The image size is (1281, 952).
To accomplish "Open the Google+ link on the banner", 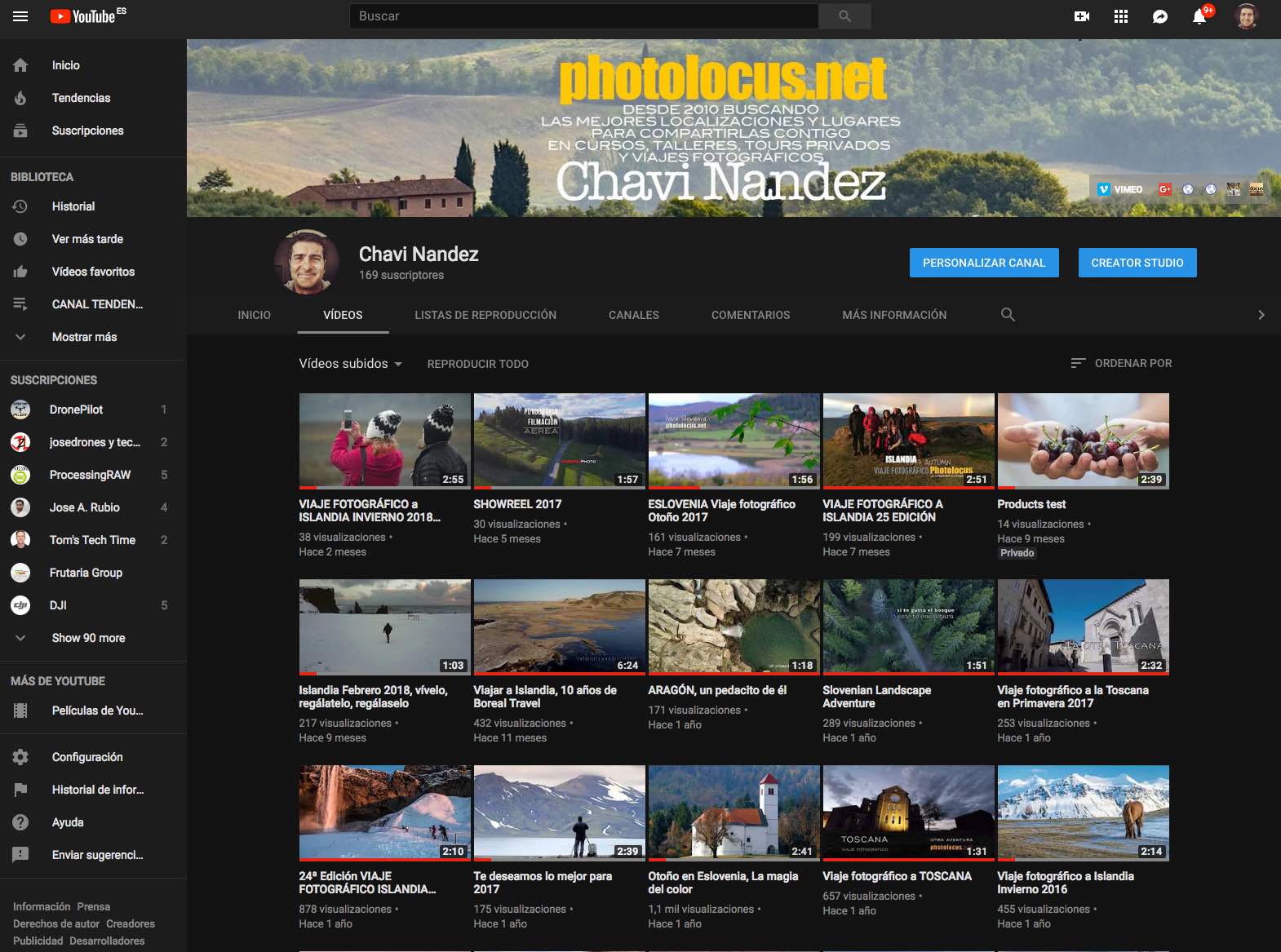I will [x=1165, y=189].
